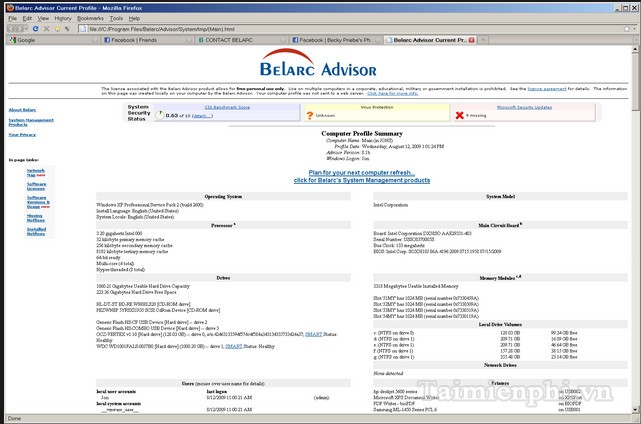Switch to the Facebook | Friends tab
This screenshot has height=424, width=641.
[x=147, y=40]
